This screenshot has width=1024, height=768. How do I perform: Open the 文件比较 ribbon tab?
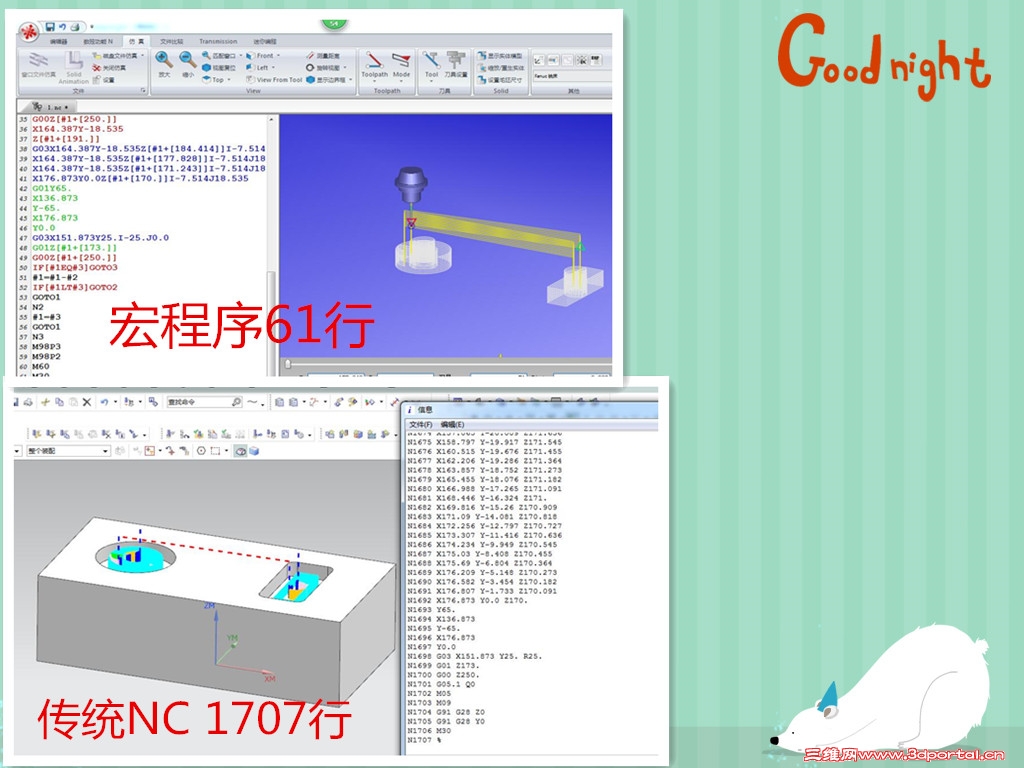pos(172,41)
